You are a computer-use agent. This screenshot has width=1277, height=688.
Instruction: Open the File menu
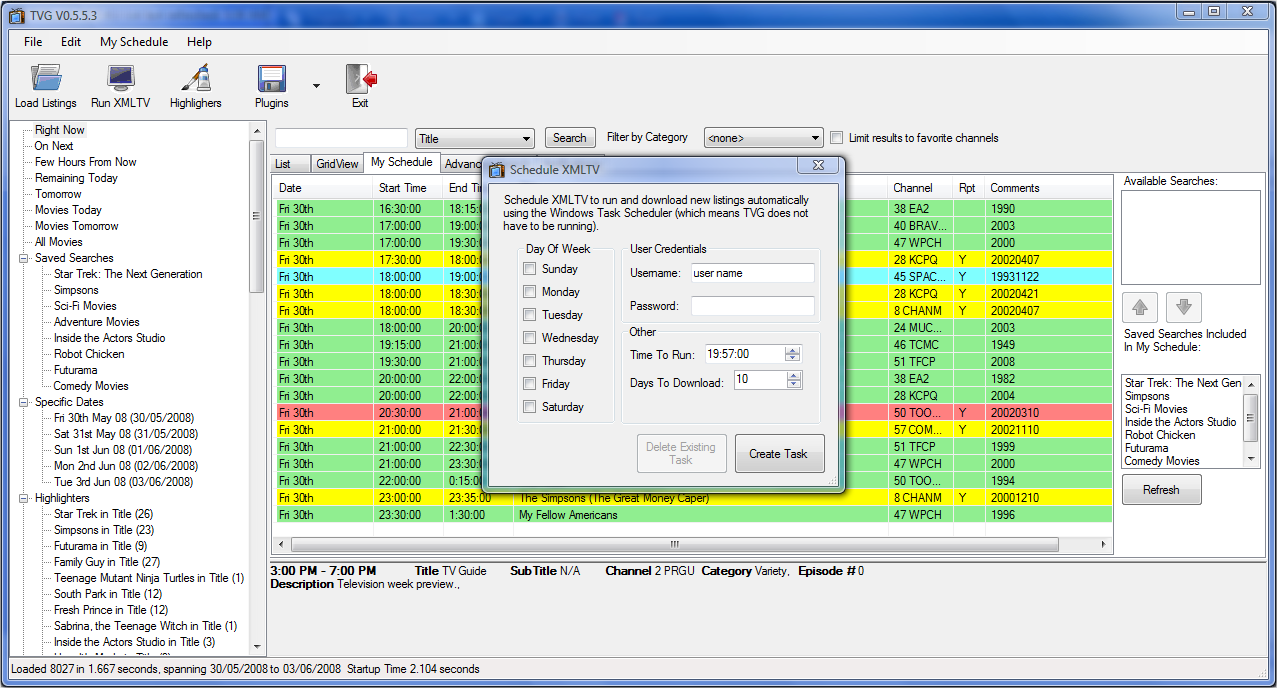tap(33, 42)
